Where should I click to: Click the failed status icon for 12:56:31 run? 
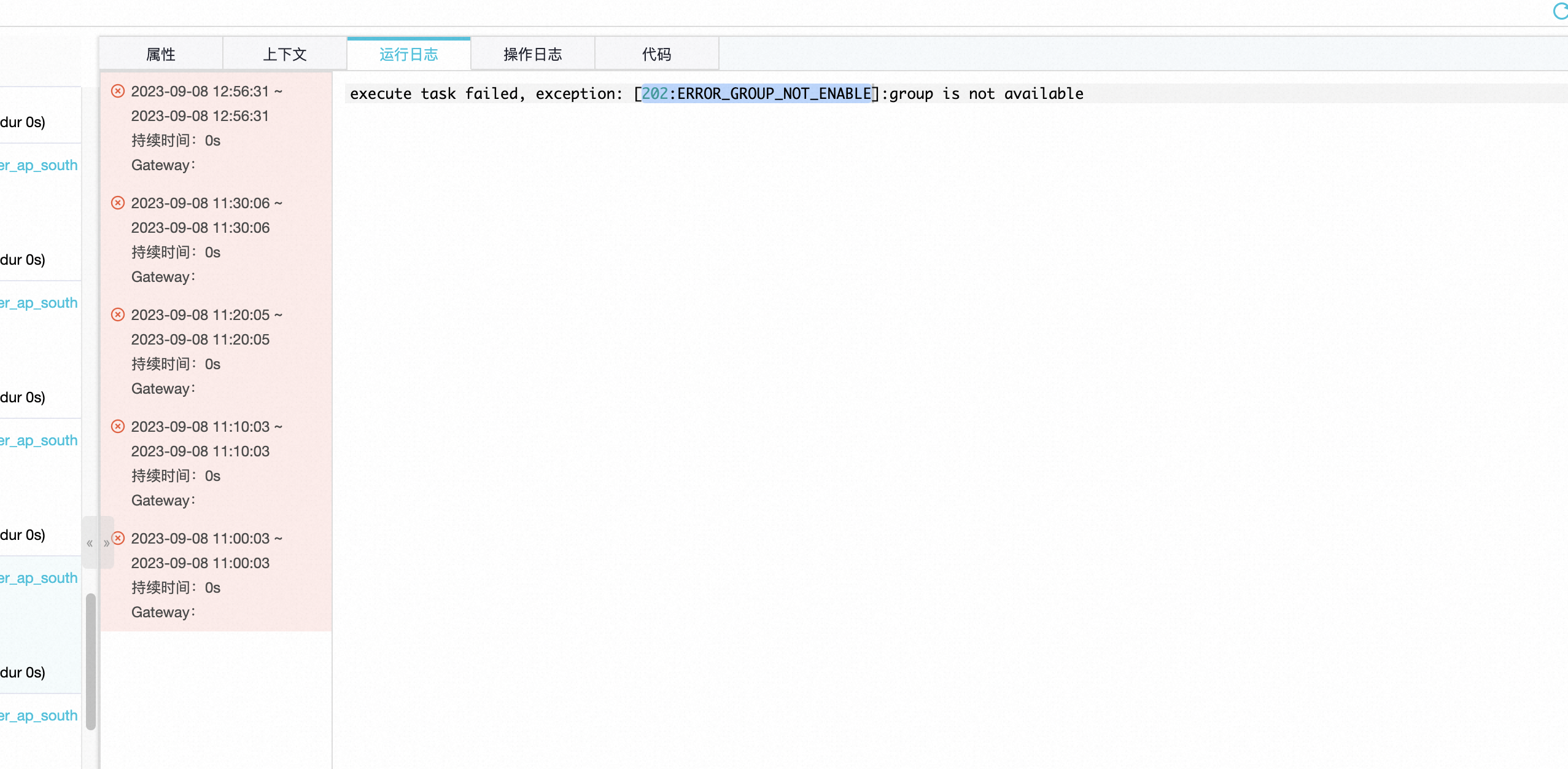tap(118, 91)
